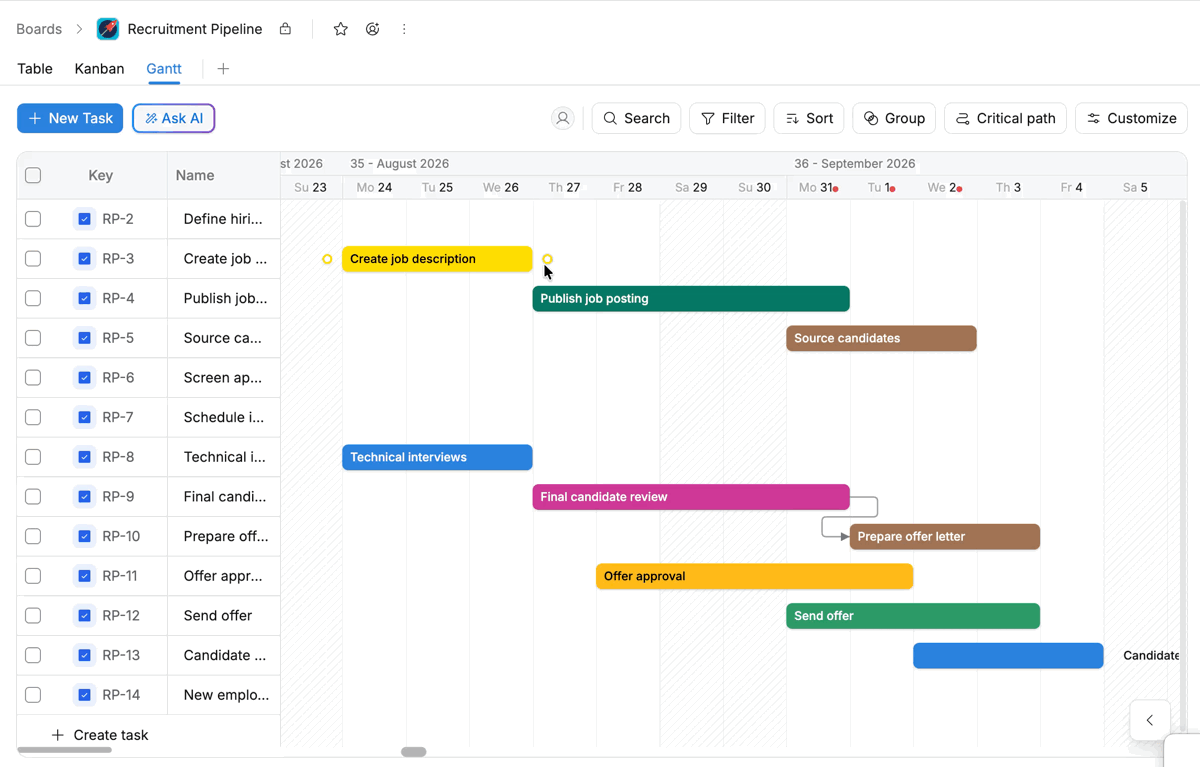Viewport: 1200px width, 767px height.
Task: Click the RP-10 task type icon
Action: click(x=84, y=536)
